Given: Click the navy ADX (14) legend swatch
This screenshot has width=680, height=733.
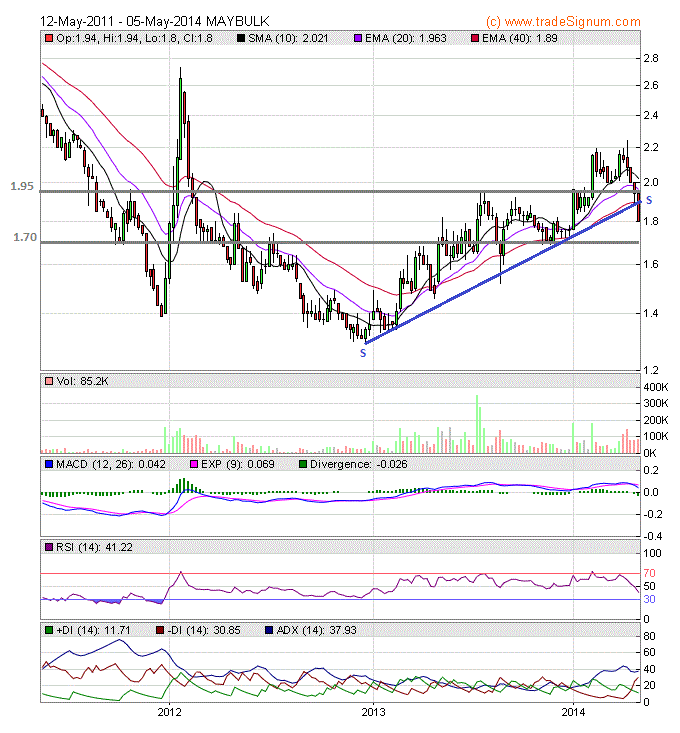Looking at the screenshot, I should point(269,631).
